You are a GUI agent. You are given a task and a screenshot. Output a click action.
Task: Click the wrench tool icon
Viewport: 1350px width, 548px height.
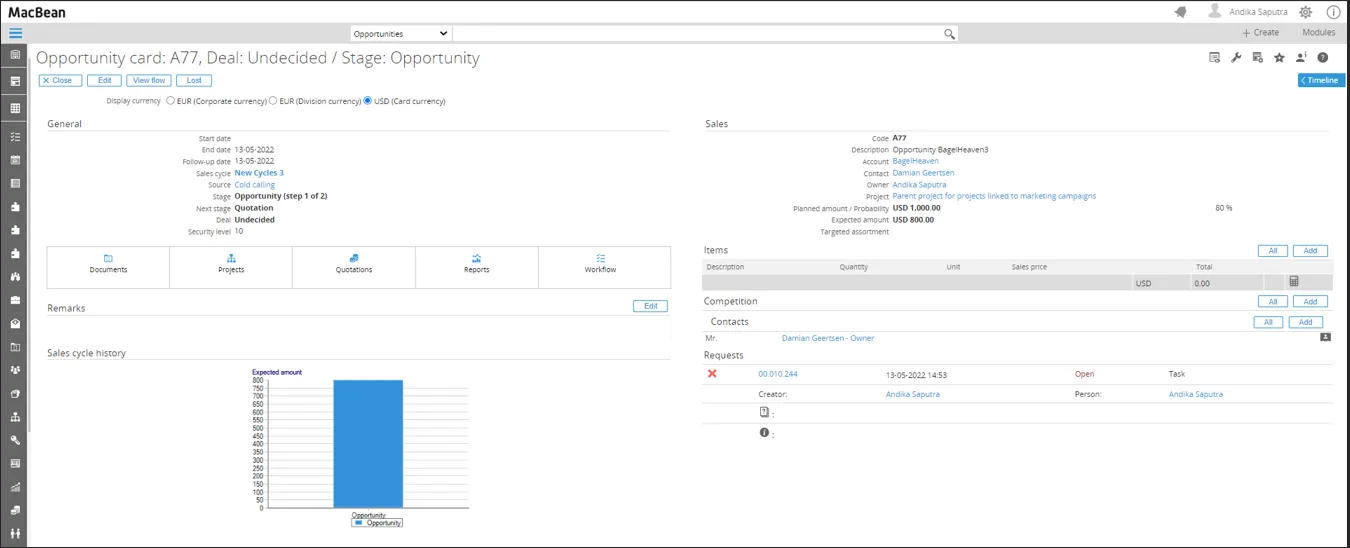pos(1236,58)
